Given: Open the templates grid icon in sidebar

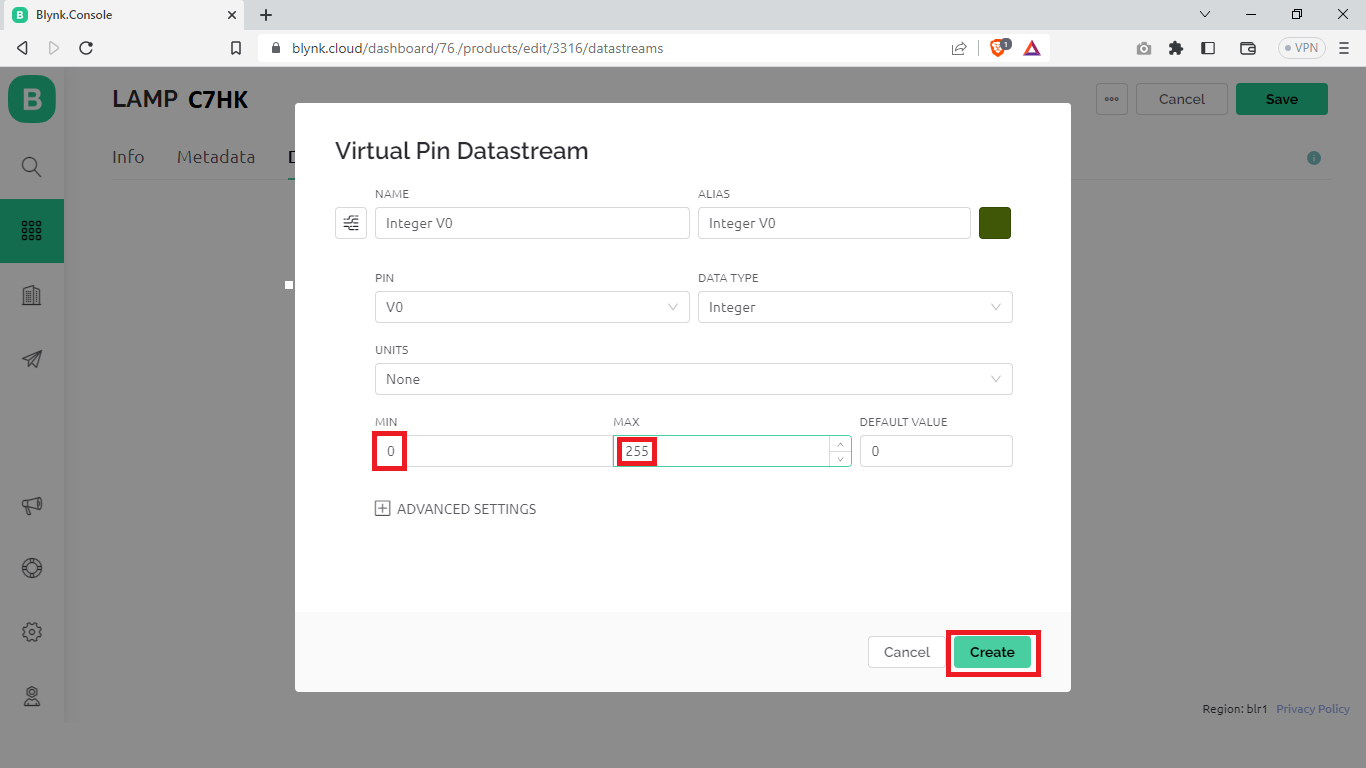Looking at the screenshot, I should (x=32, y=231).
